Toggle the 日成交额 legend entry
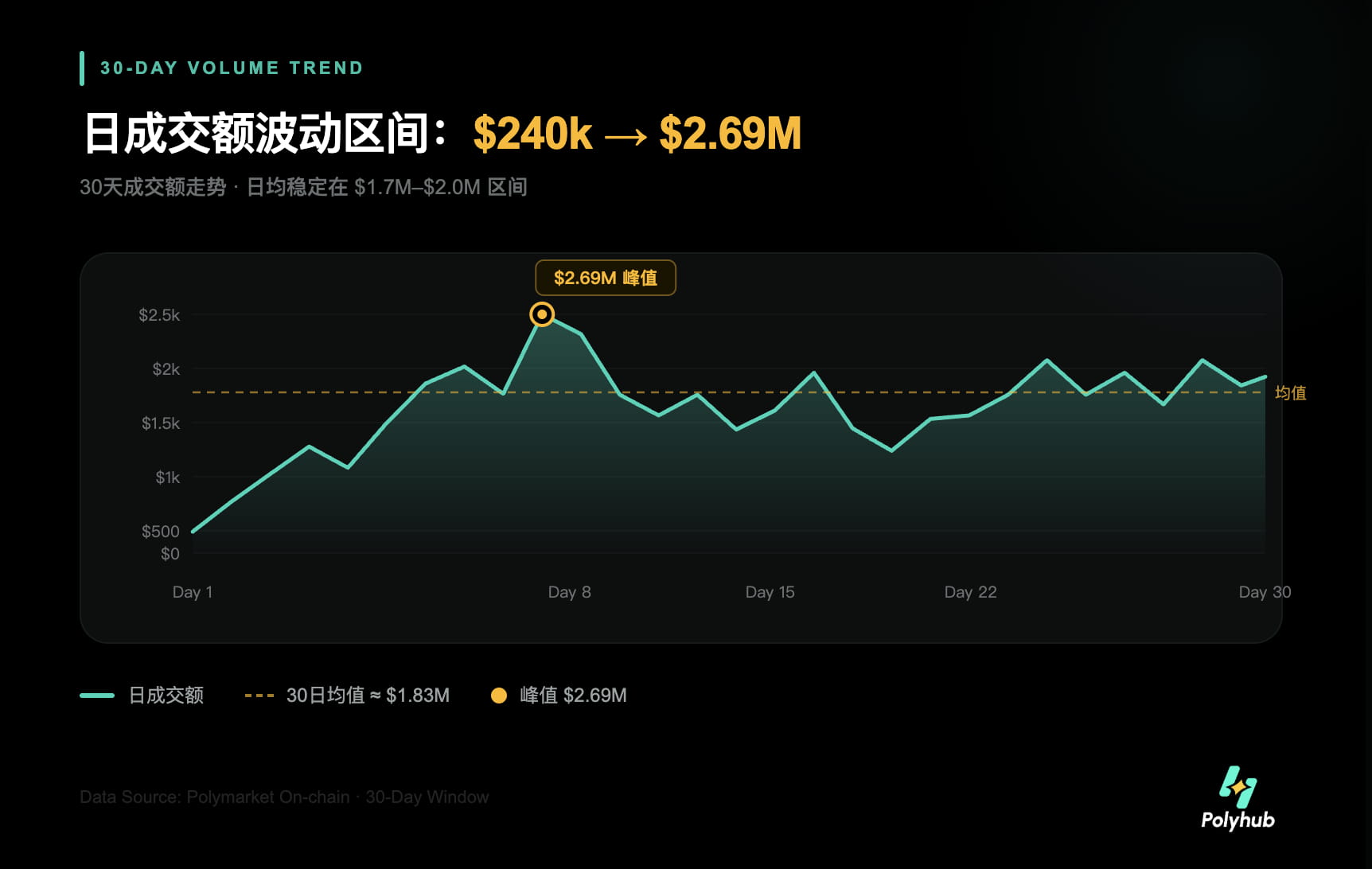The width and height of the screenshot is (1372, 869). [165, 695]
